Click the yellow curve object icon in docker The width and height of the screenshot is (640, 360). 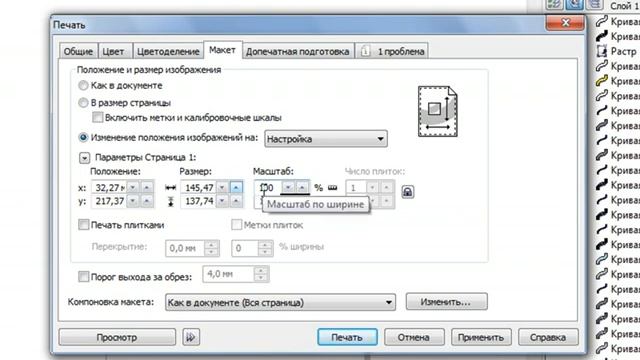[601, 80]
